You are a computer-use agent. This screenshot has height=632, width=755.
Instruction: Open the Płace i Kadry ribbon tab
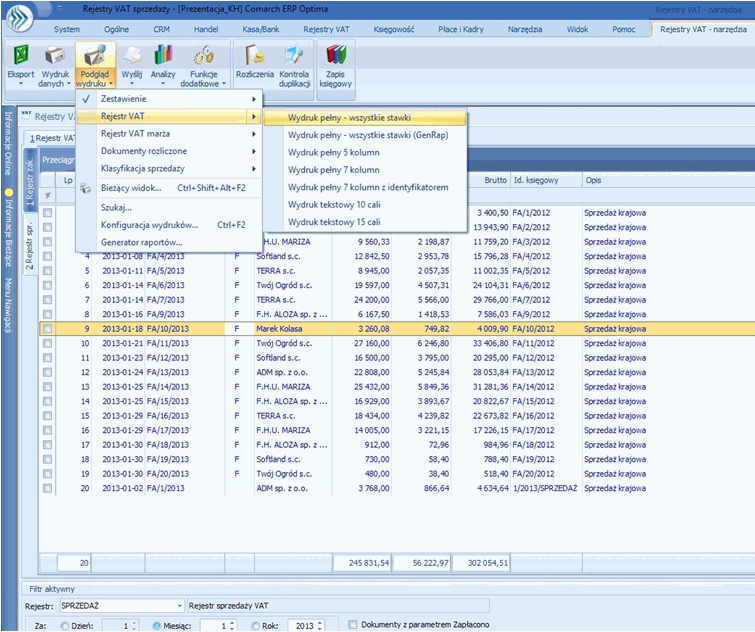461,29
